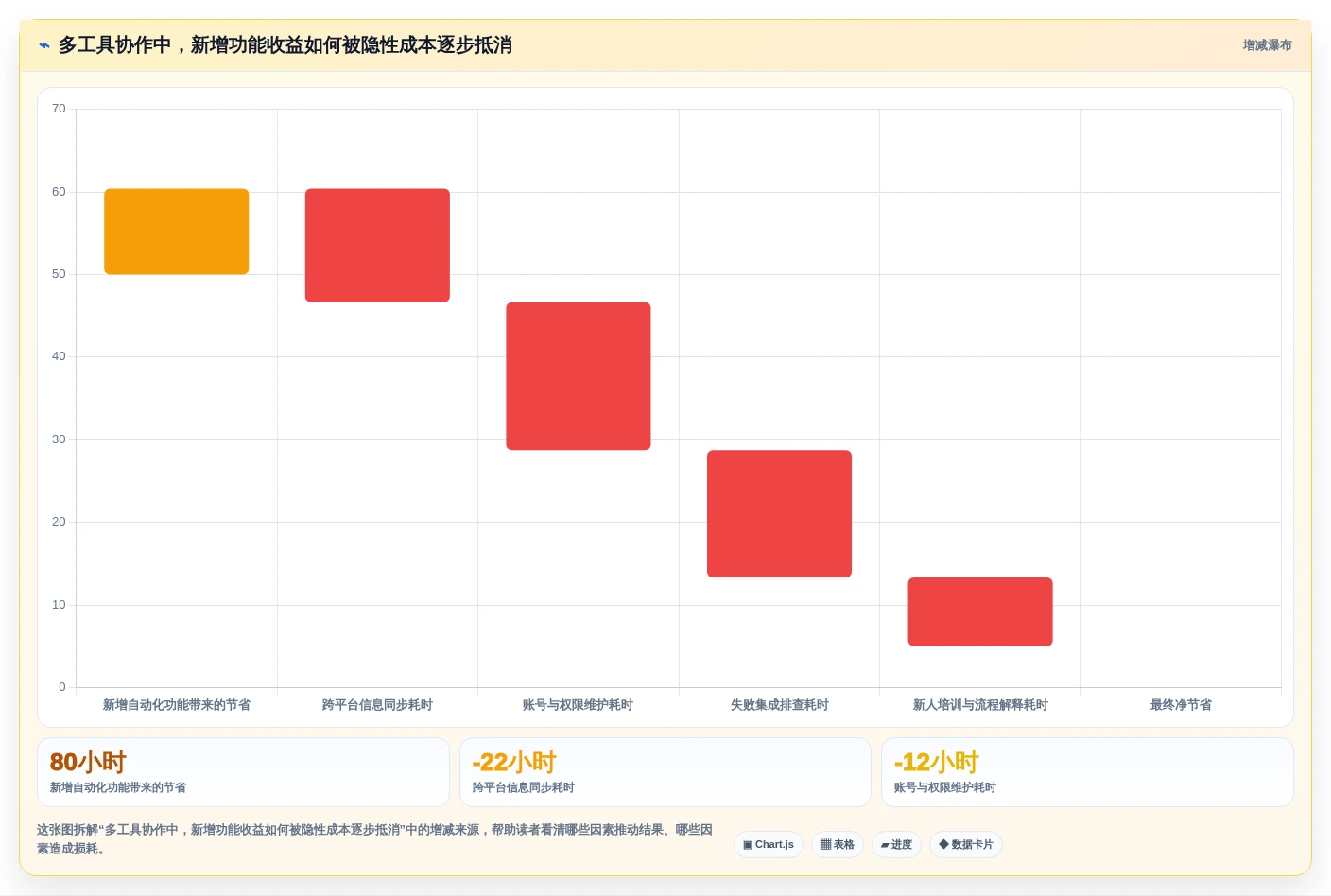
Task: Click the axis label 新增自动化功能带来的节省
Action: point(177,705)
